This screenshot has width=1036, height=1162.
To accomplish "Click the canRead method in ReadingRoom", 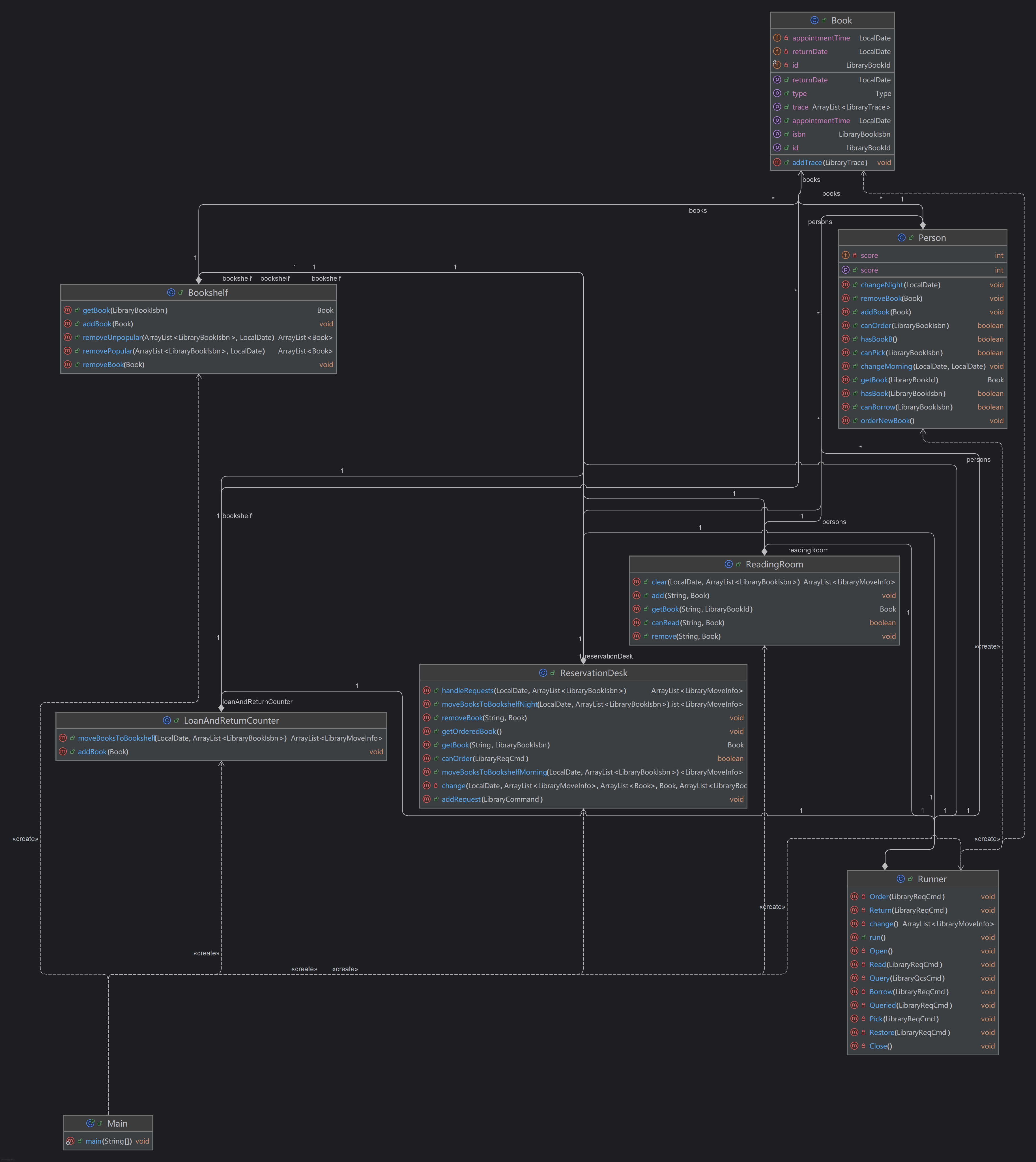I will (x=665, y=623).
